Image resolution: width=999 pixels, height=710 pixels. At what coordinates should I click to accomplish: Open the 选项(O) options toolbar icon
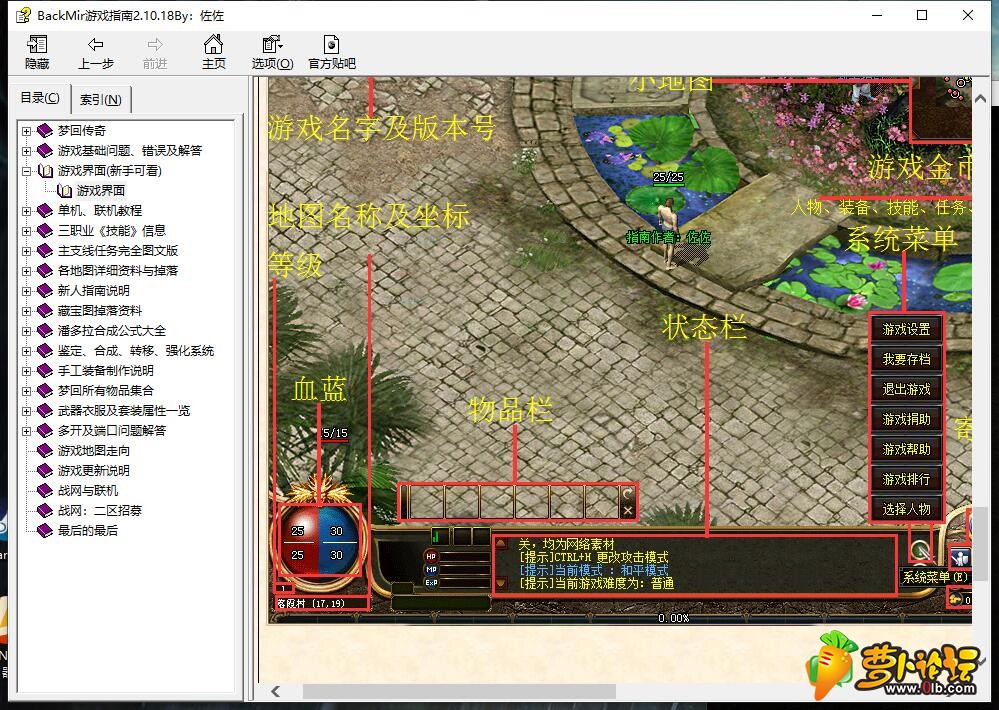click(272, 44)
